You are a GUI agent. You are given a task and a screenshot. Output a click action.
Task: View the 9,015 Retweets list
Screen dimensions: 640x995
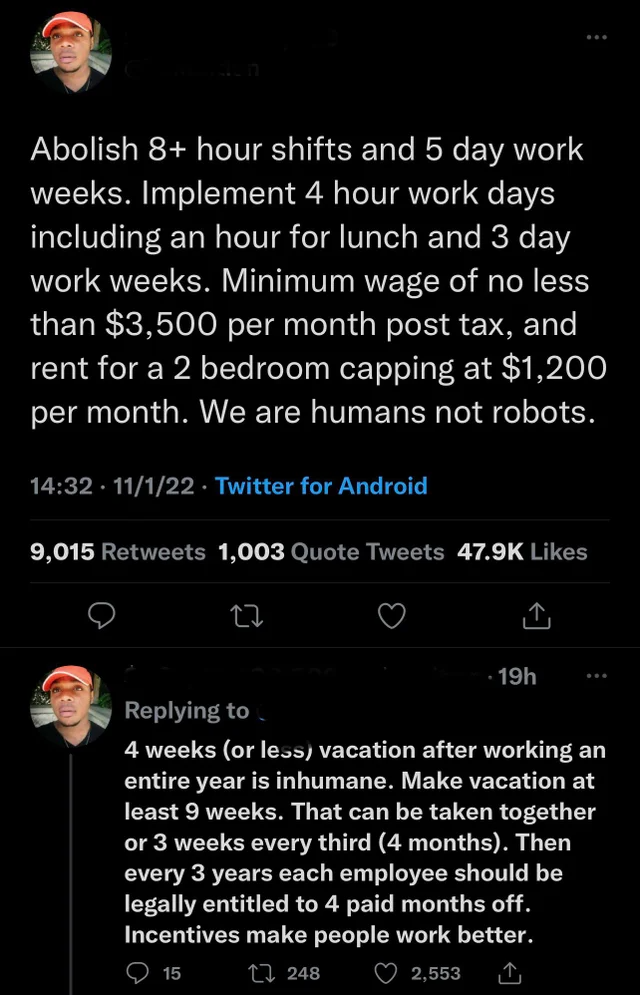pyautogui.click(x=118, y=551)
